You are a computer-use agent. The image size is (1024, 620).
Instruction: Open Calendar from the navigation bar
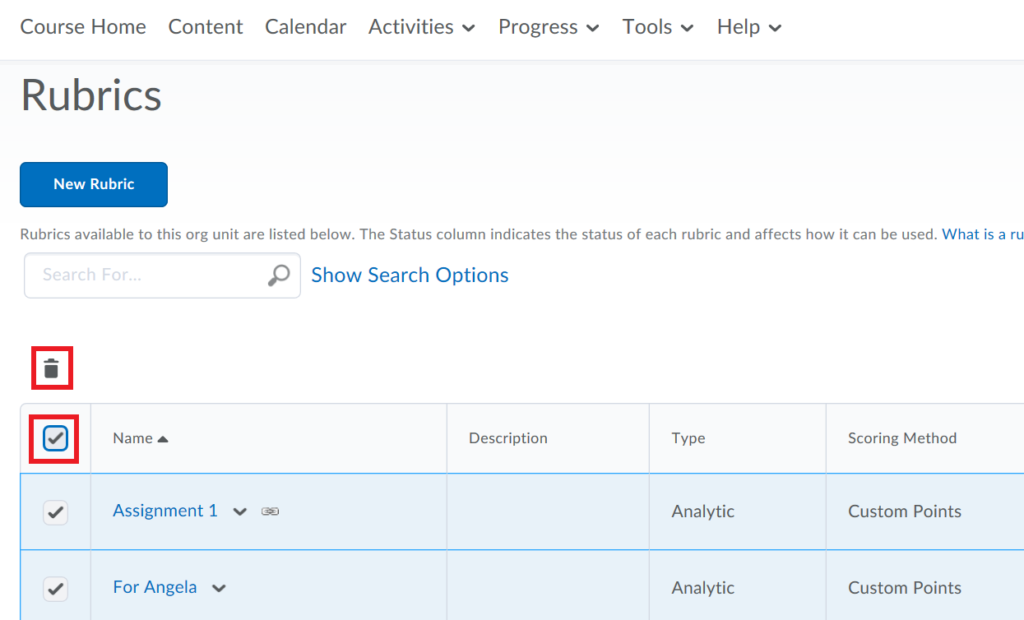pyautogui.click(x=305, y=27)
